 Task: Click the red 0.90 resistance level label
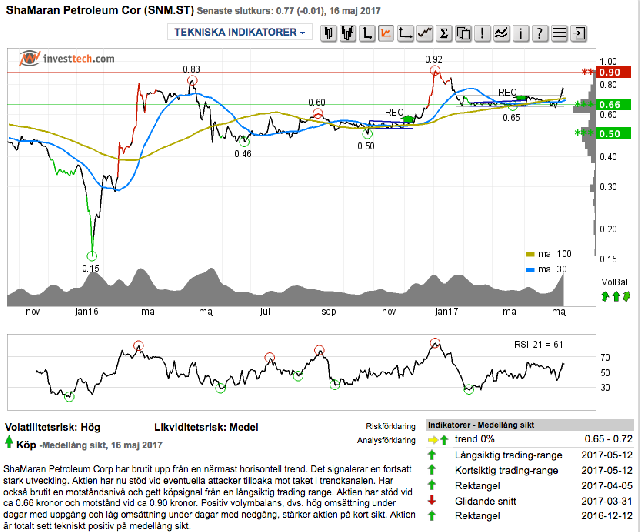pos(613,72)
